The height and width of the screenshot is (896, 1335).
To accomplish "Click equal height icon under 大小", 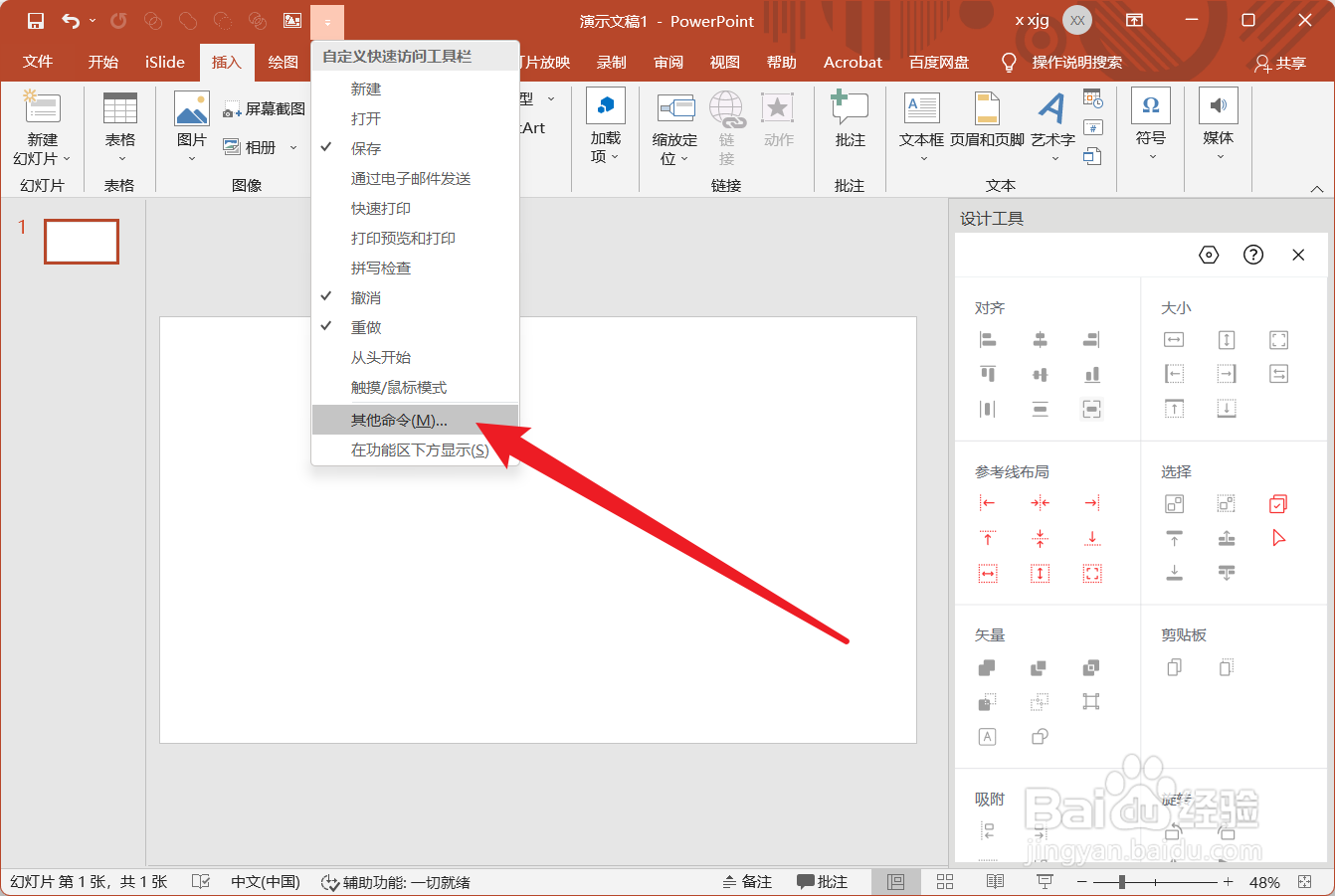I will point(1227,340).
